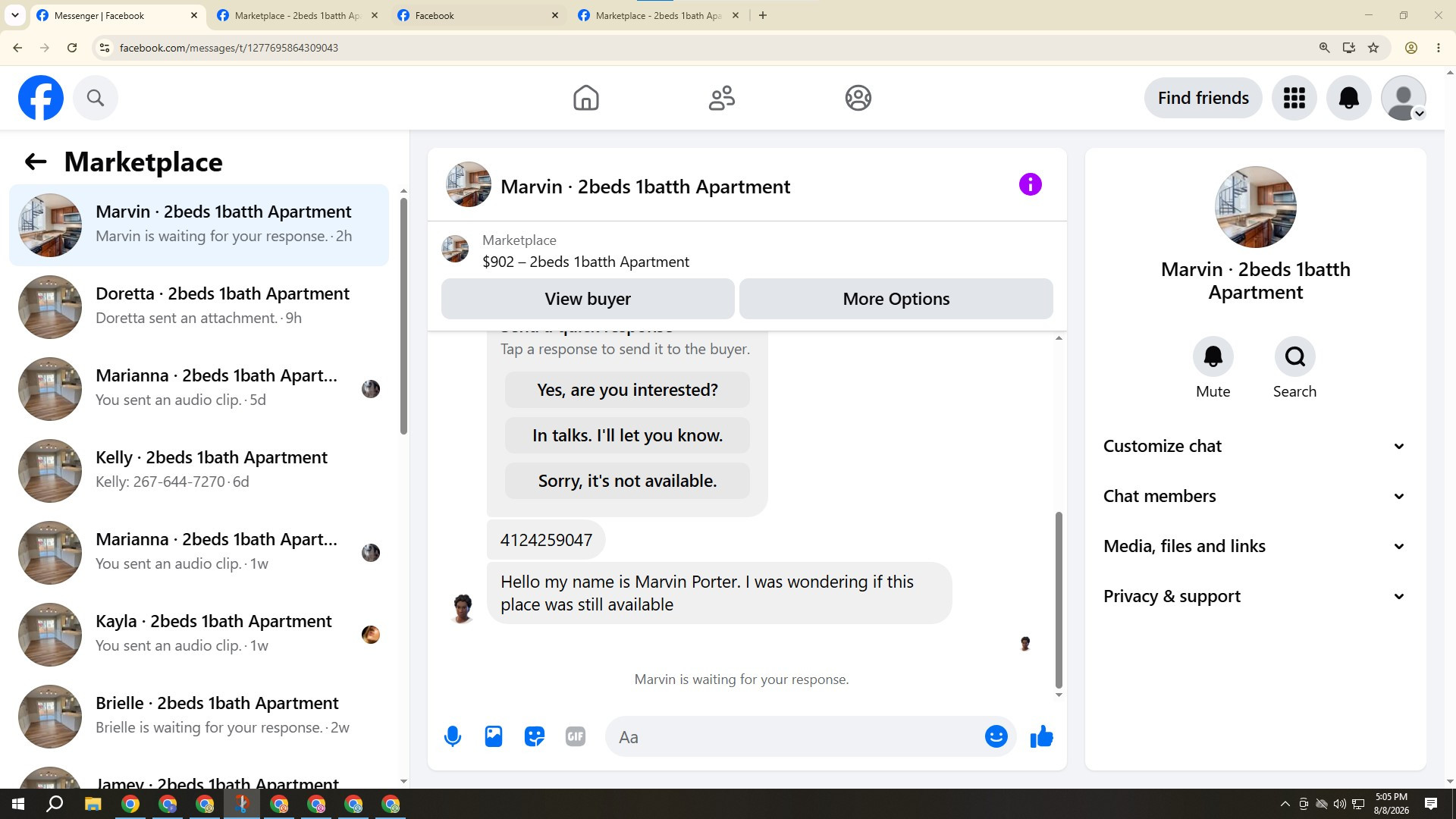Open the account profile avatar menu
The height and width of the screenshot is (819, 1456).
click(1403, 98)
